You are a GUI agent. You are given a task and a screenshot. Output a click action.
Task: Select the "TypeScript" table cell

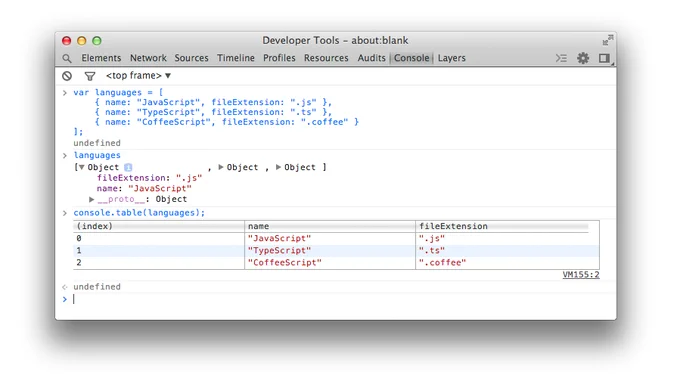330,251
